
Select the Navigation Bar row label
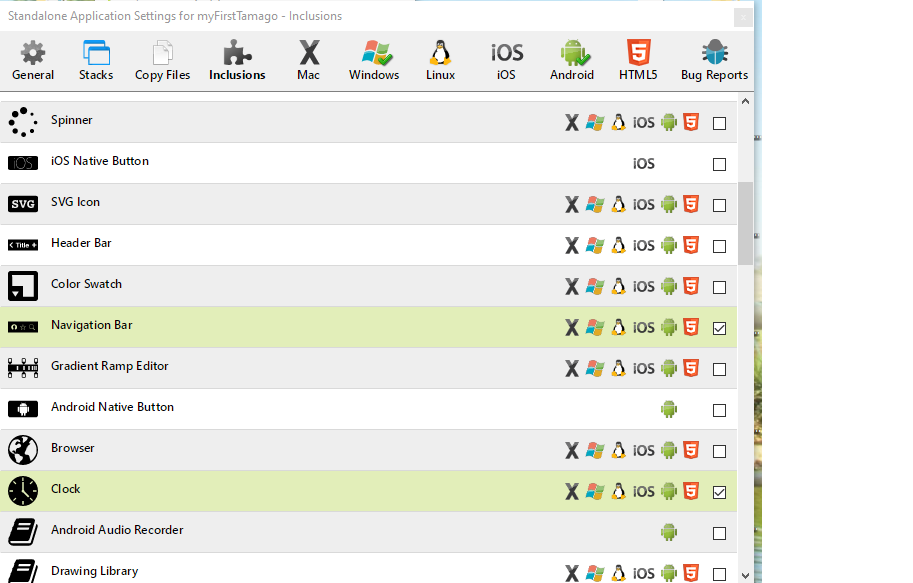pyautogui.click(x=91, y=326)
